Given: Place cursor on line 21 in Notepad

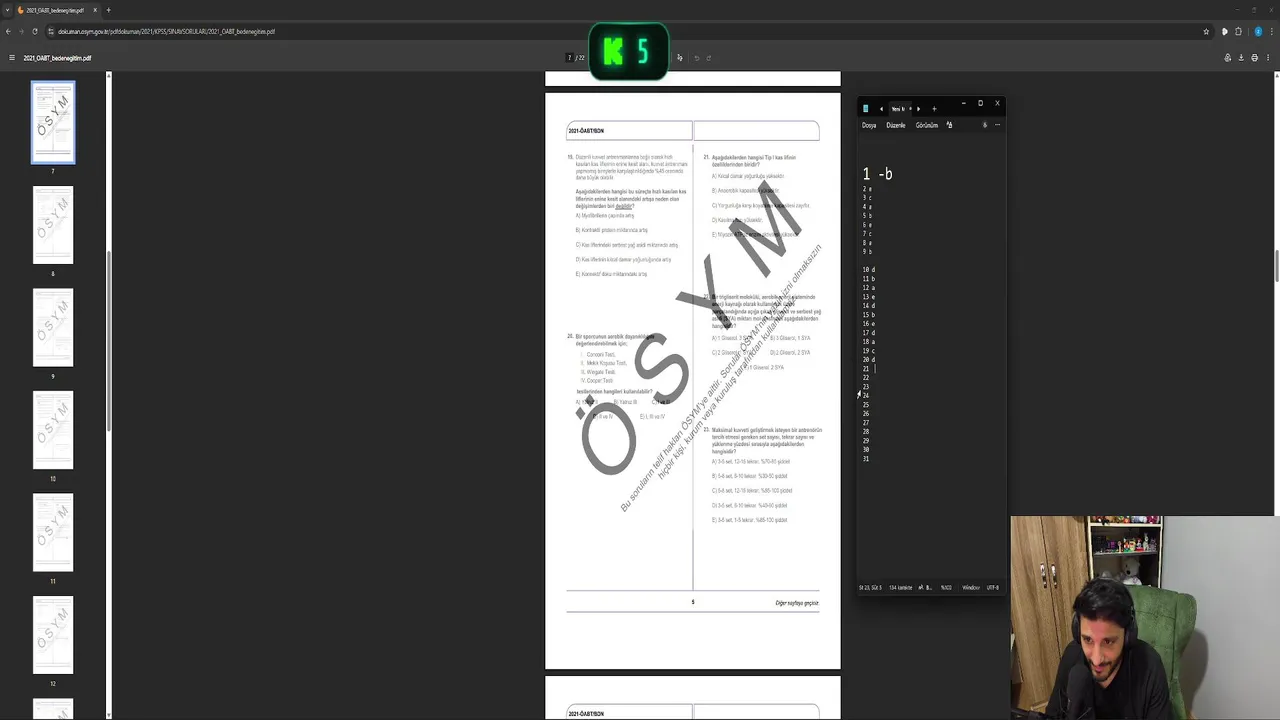Looking at the screenshot, I should pyautogui.click(x=867, y=369).
